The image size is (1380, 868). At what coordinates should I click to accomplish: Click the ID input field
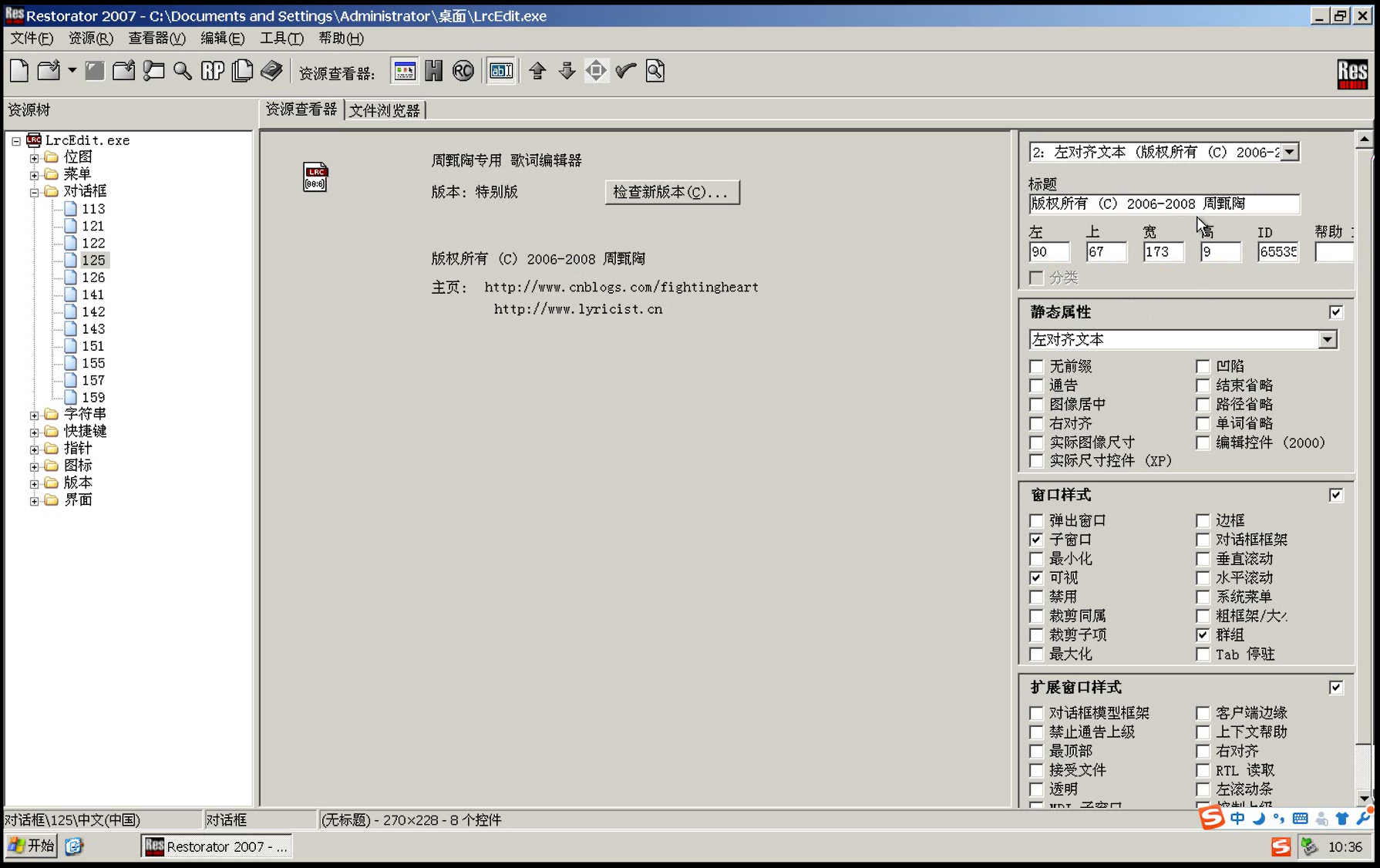pos(1277,252)
